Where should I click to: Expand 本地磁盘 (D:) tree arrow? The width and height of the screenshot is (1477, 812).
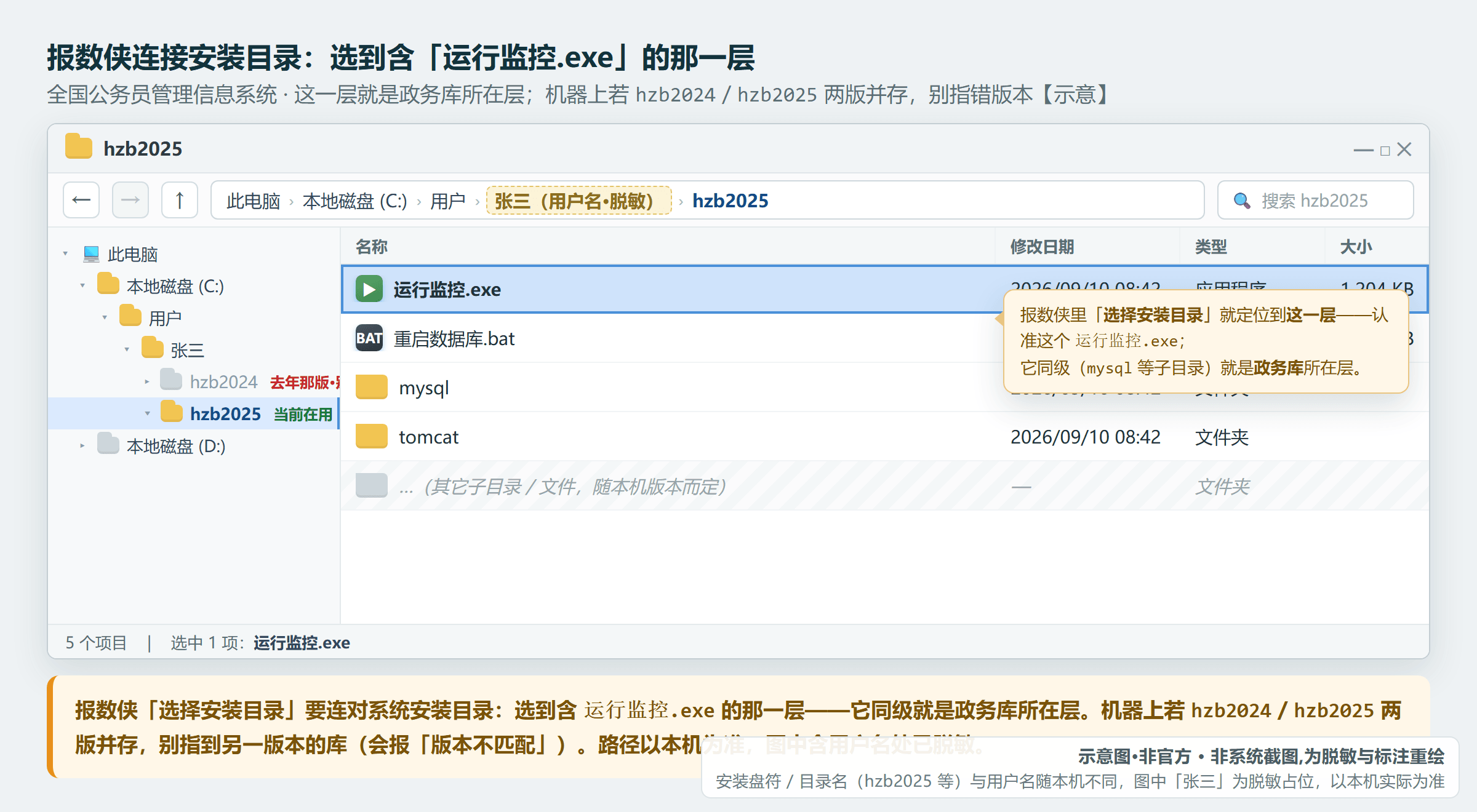[82, 445]
